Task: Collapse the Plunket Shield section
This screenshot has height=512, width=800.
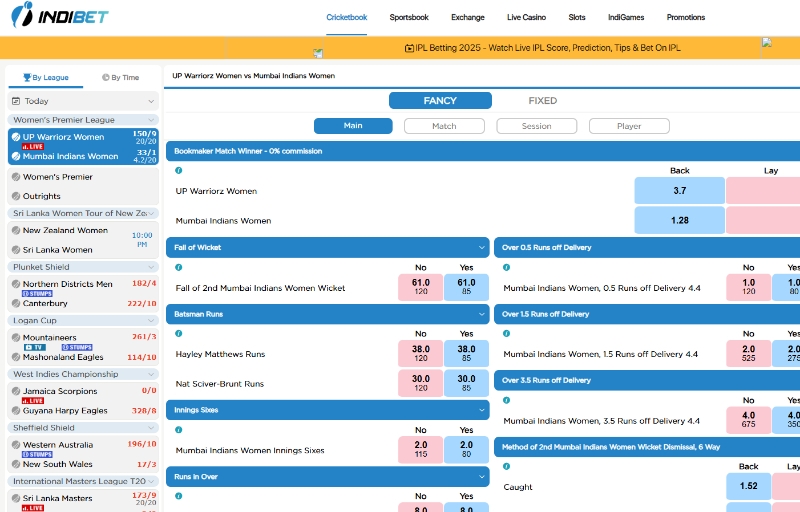Action: 151,267
